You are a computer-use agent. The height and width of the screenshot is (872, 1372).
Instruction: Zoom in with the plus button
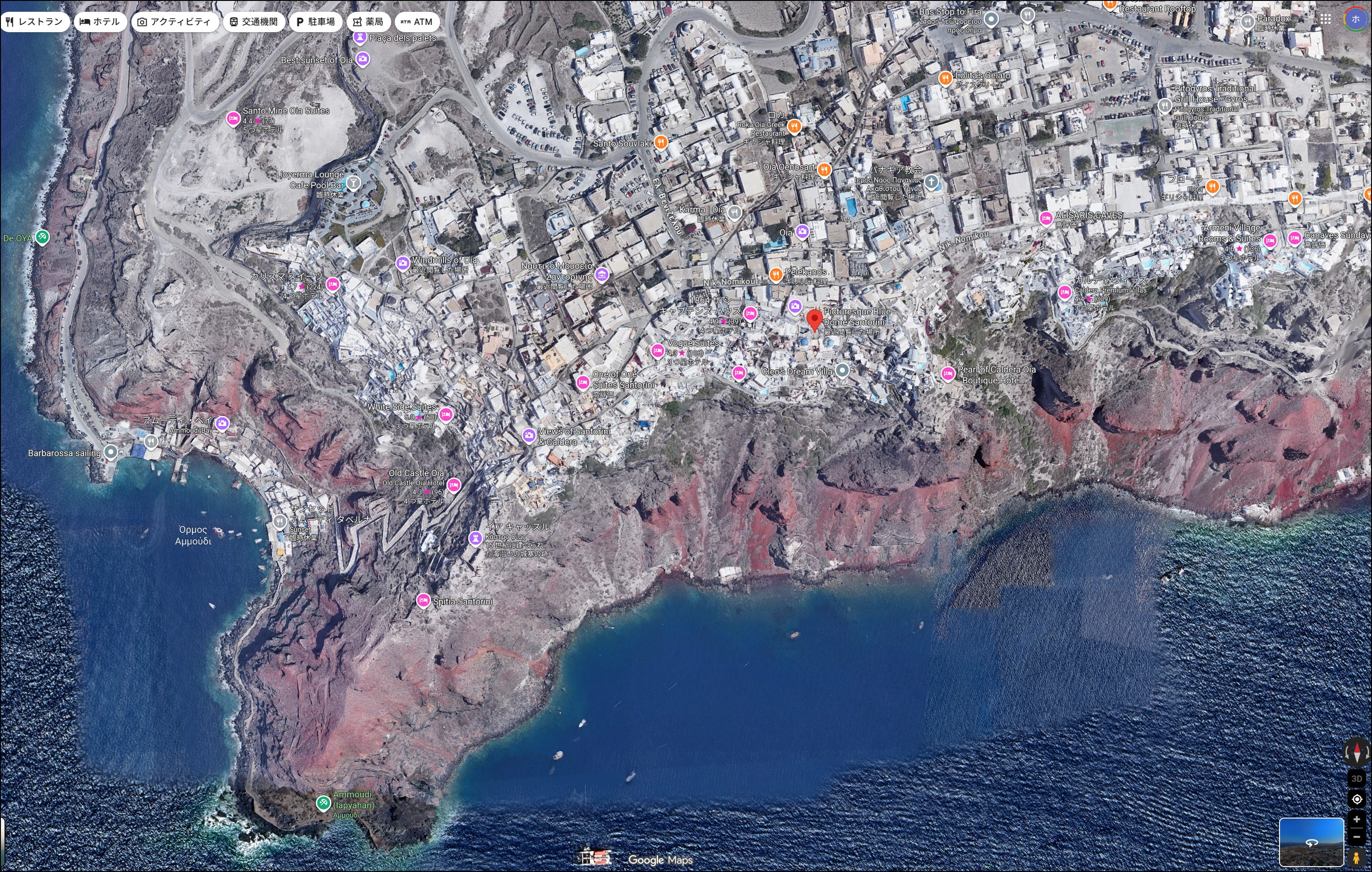[1357, 819]
